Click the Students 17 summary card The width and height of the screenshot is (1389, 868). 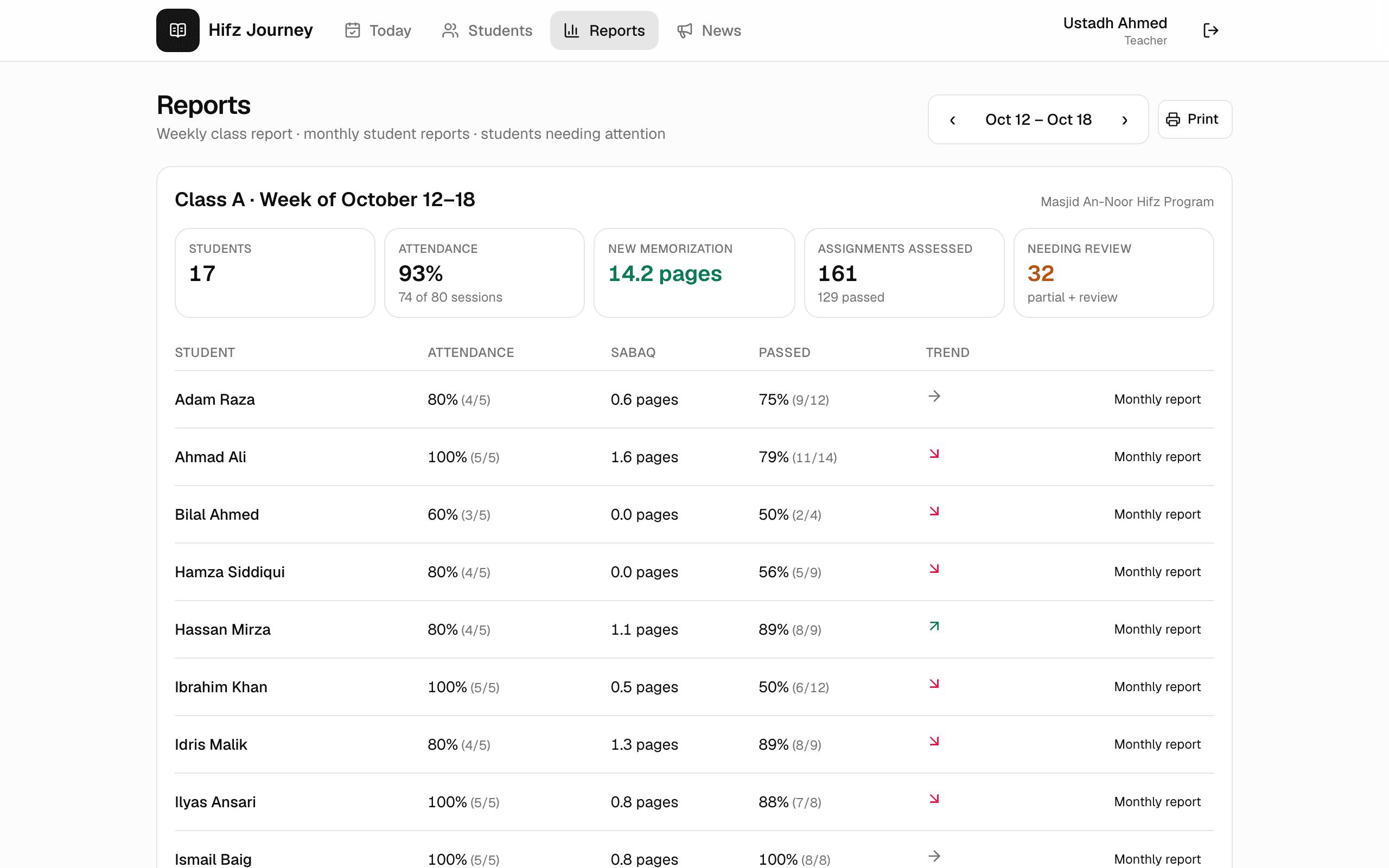point(275,273)
